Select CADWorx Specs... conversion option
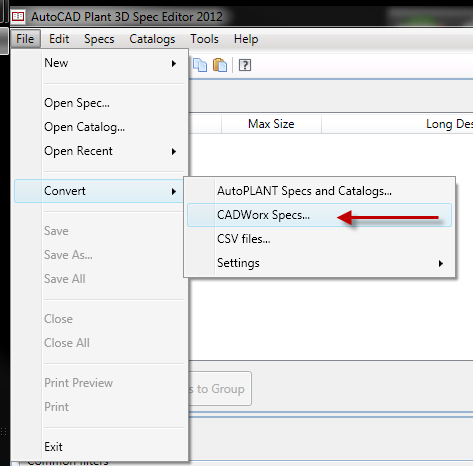Screen dimensions: 473x466 coord(320,215)
